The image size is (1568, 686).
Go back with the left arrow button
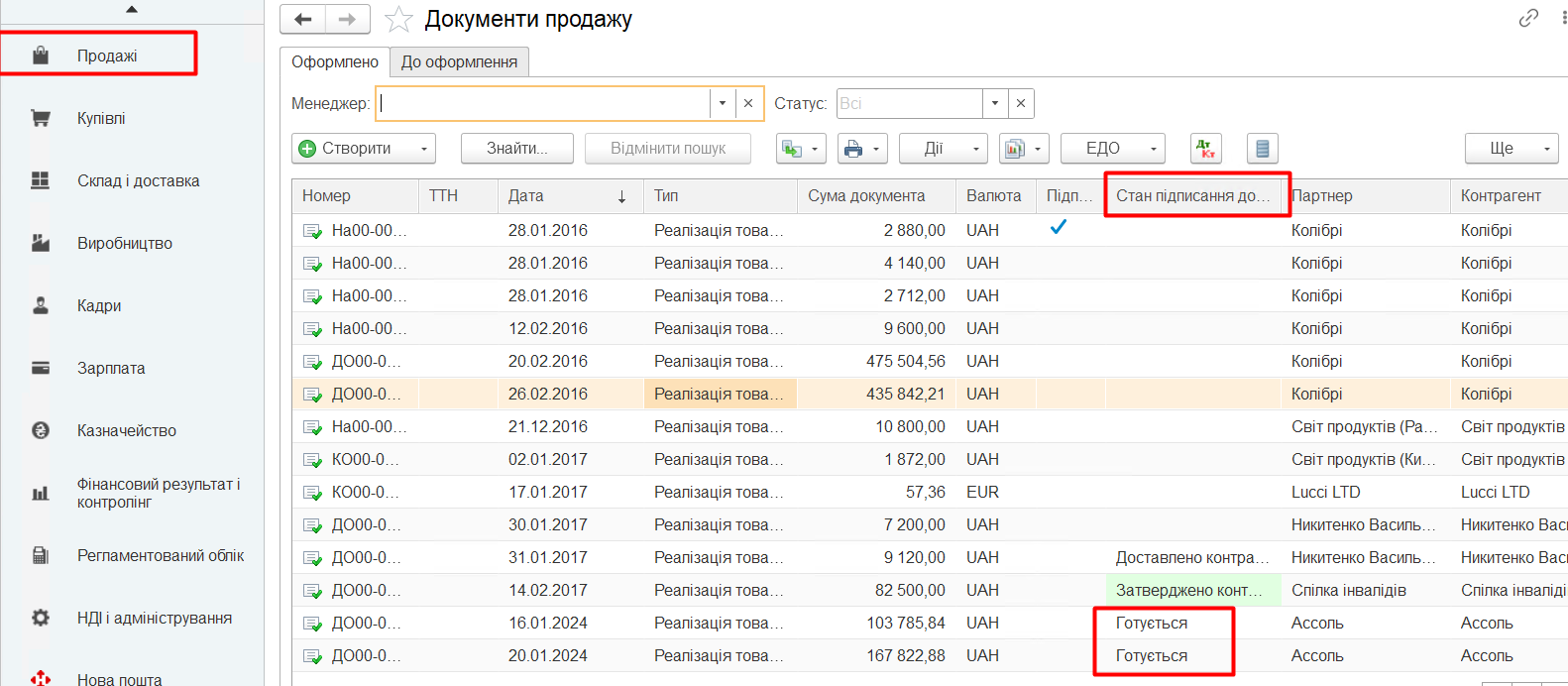tap(303, 19)
